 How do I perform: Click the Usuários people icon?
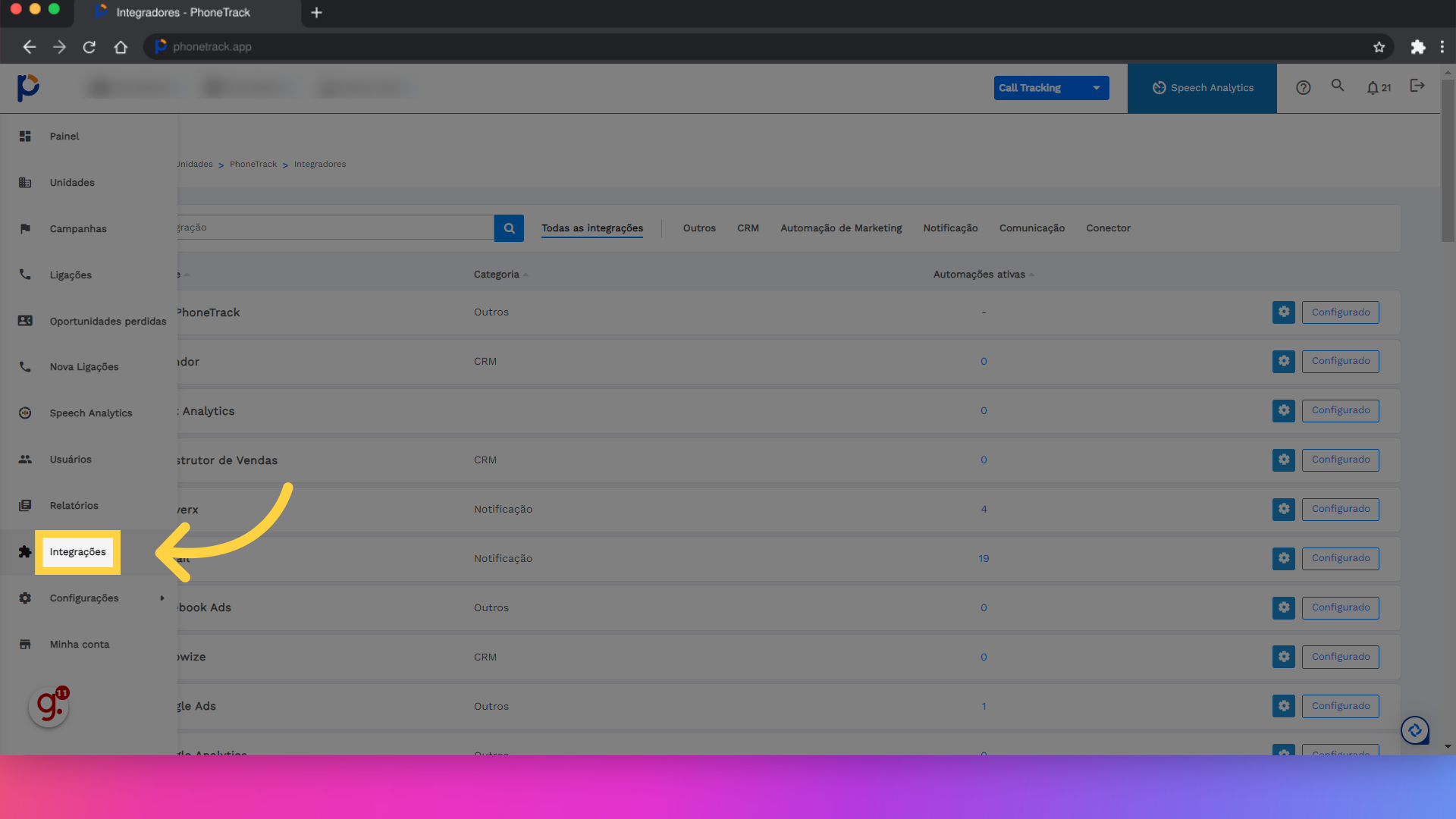(25, 460)
